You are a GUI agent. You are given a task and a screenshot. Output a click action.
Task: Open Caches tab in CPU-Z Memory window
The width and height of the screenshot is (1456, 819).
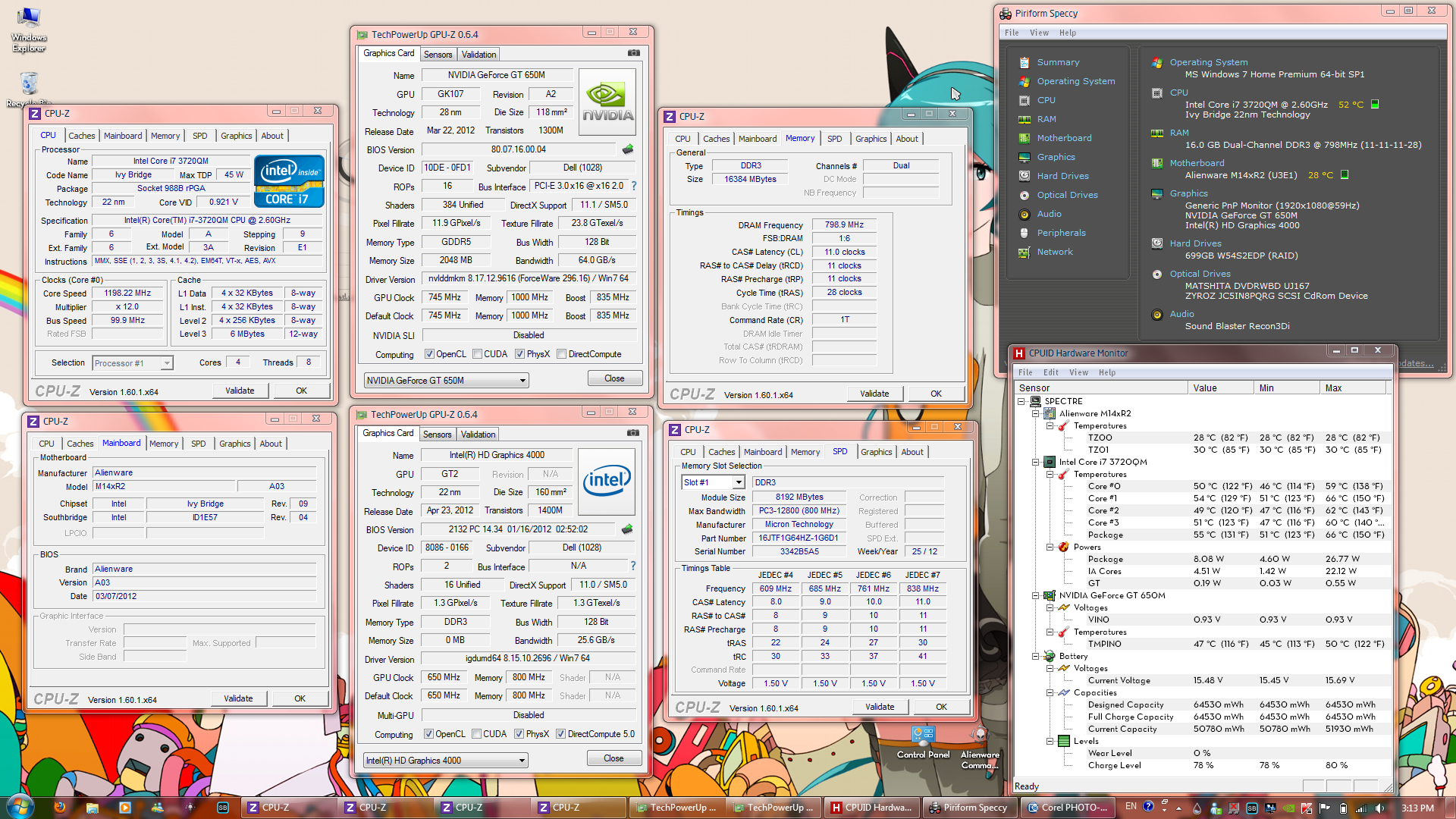point(716,139)
